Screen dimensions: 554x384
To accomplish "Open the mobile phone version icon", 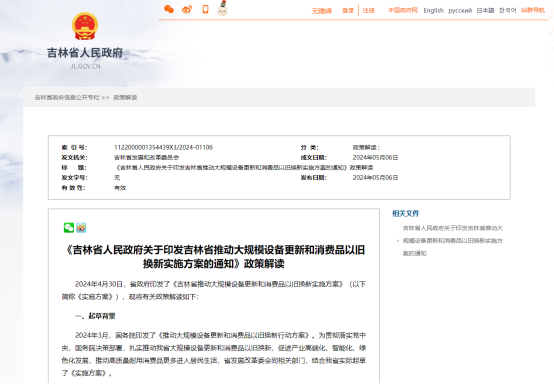I will click(205, 9).
